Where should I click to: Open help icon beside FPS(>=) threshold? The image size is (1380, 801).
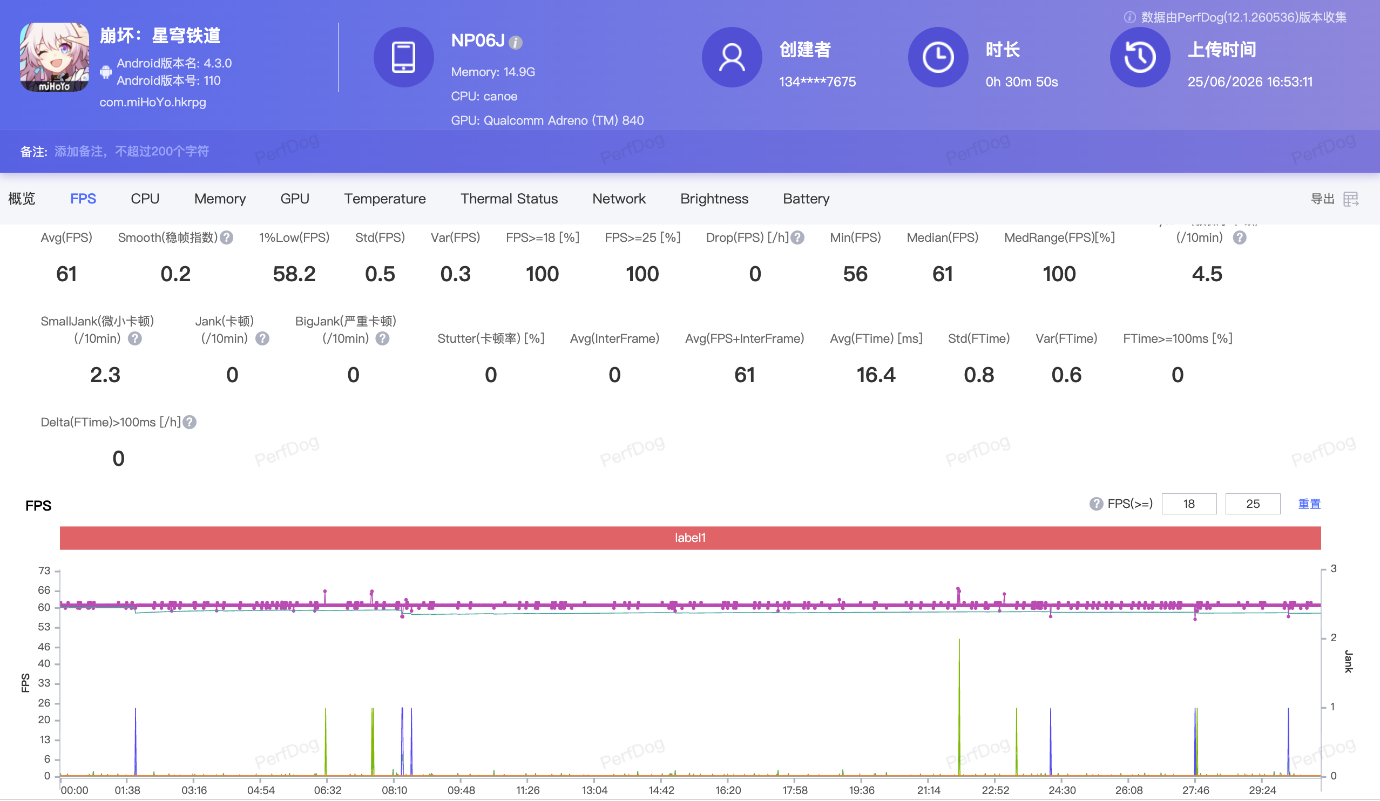pyautogui.click(x=1096, y=504)
